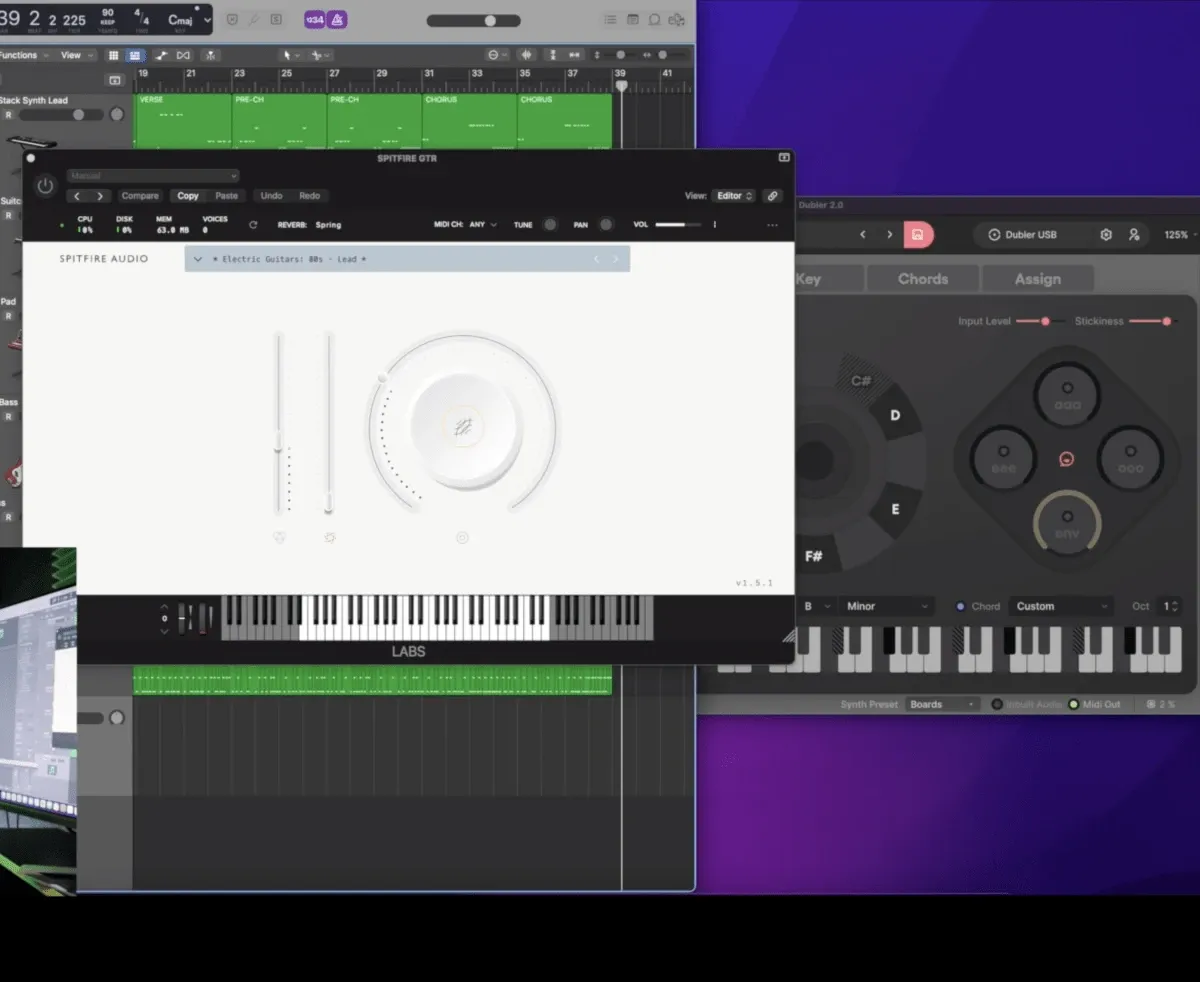
Task: Change the Spring reverb setting
Action: pos(328,225)
